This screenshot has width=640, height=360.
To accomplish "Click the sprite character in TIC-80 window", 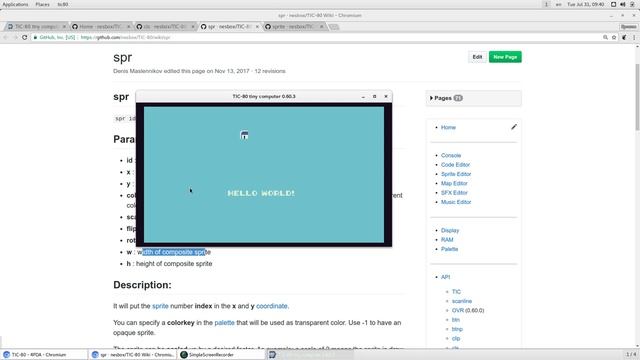I will coord(244,135).
